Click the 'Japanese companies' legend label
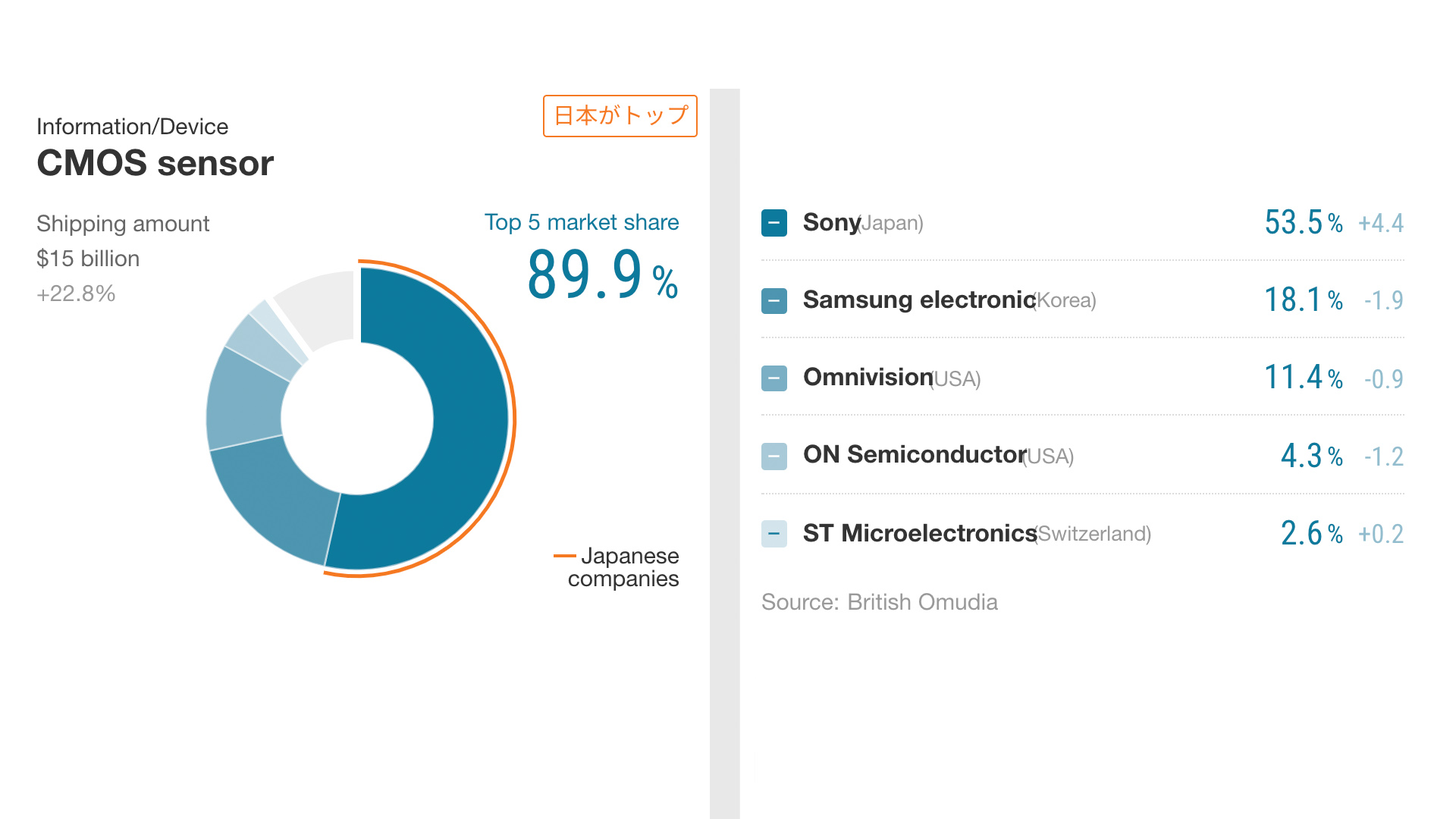The height and width of the screenshot is (819, 1456). point(623,567)
